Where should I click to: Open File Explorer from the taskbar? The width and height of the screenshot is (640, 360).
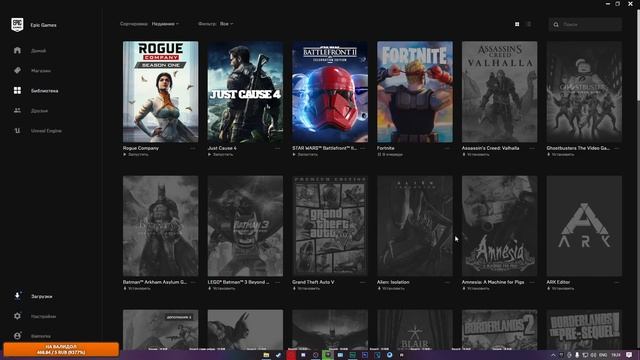pos(266,355)
